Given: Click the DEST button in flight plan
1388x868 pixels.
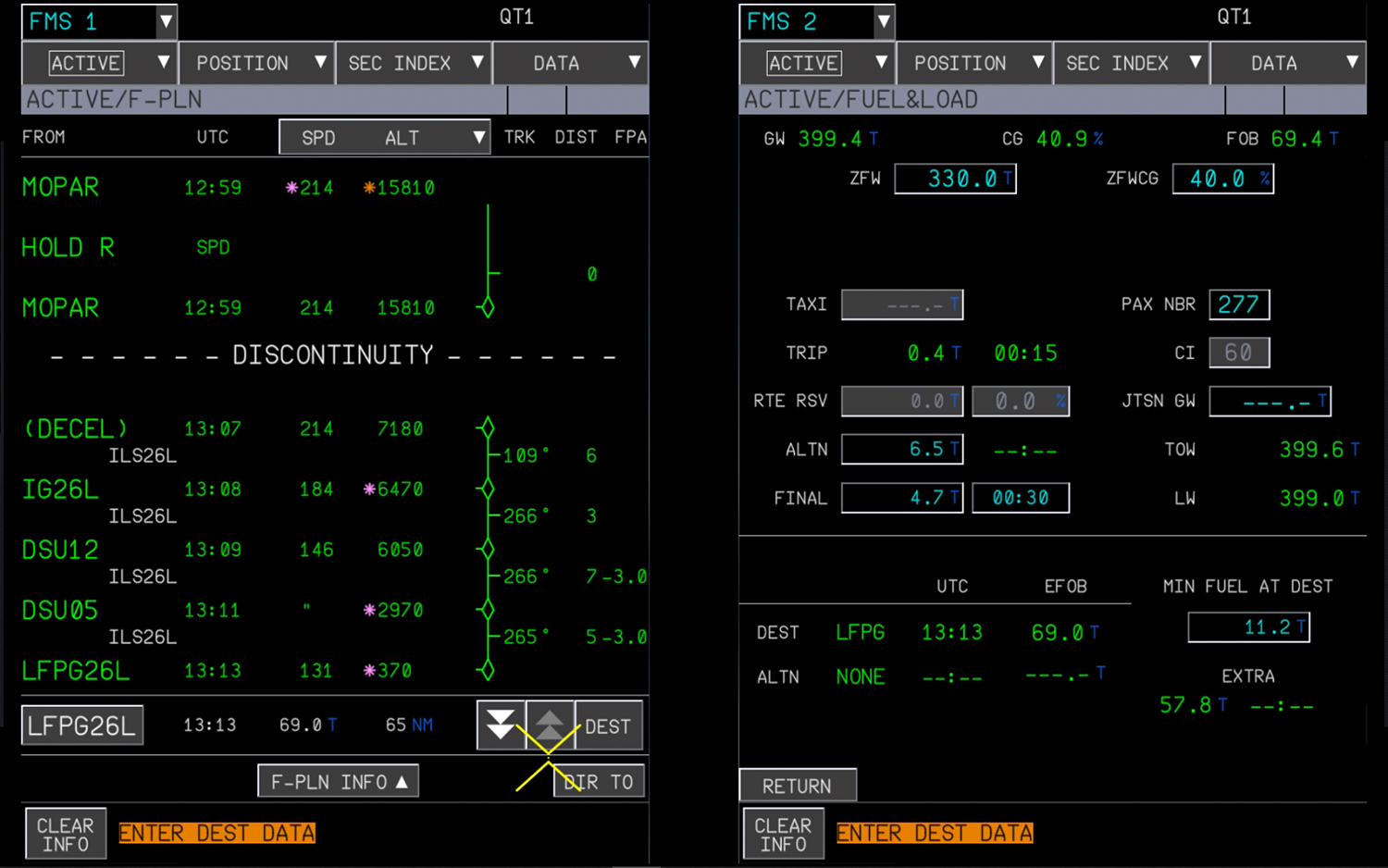Looking at the screenshot, I should pos(609,726).
